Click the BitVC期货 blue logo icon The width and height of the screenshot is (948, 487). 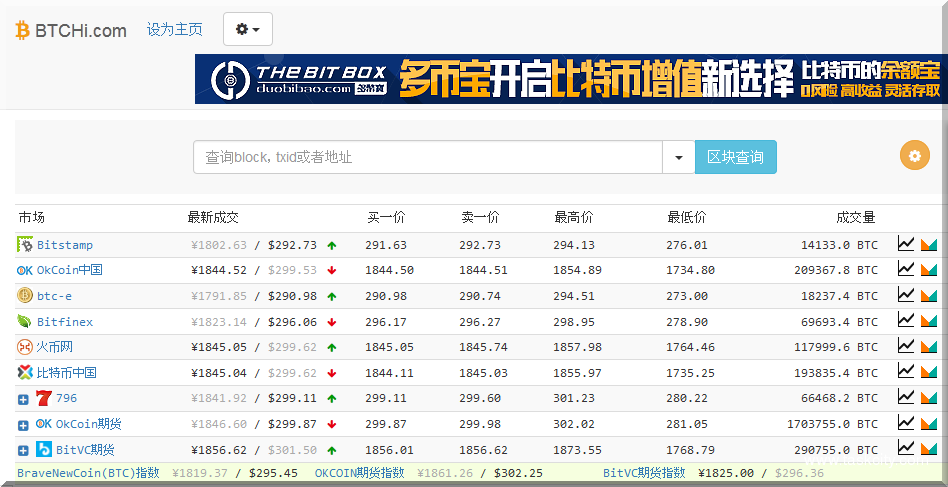click(x=44, y=449)
